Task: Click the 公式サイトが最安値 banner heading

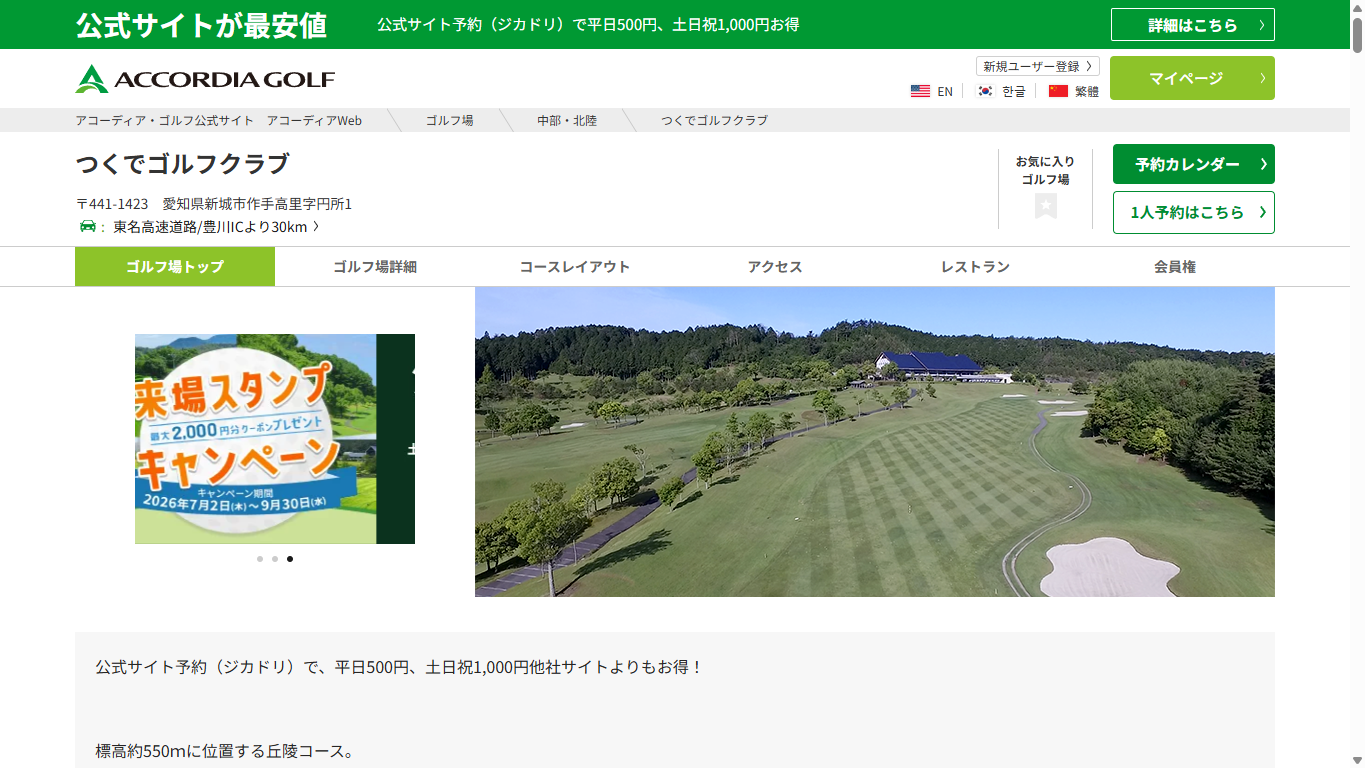Action: (x=201, y=25)
